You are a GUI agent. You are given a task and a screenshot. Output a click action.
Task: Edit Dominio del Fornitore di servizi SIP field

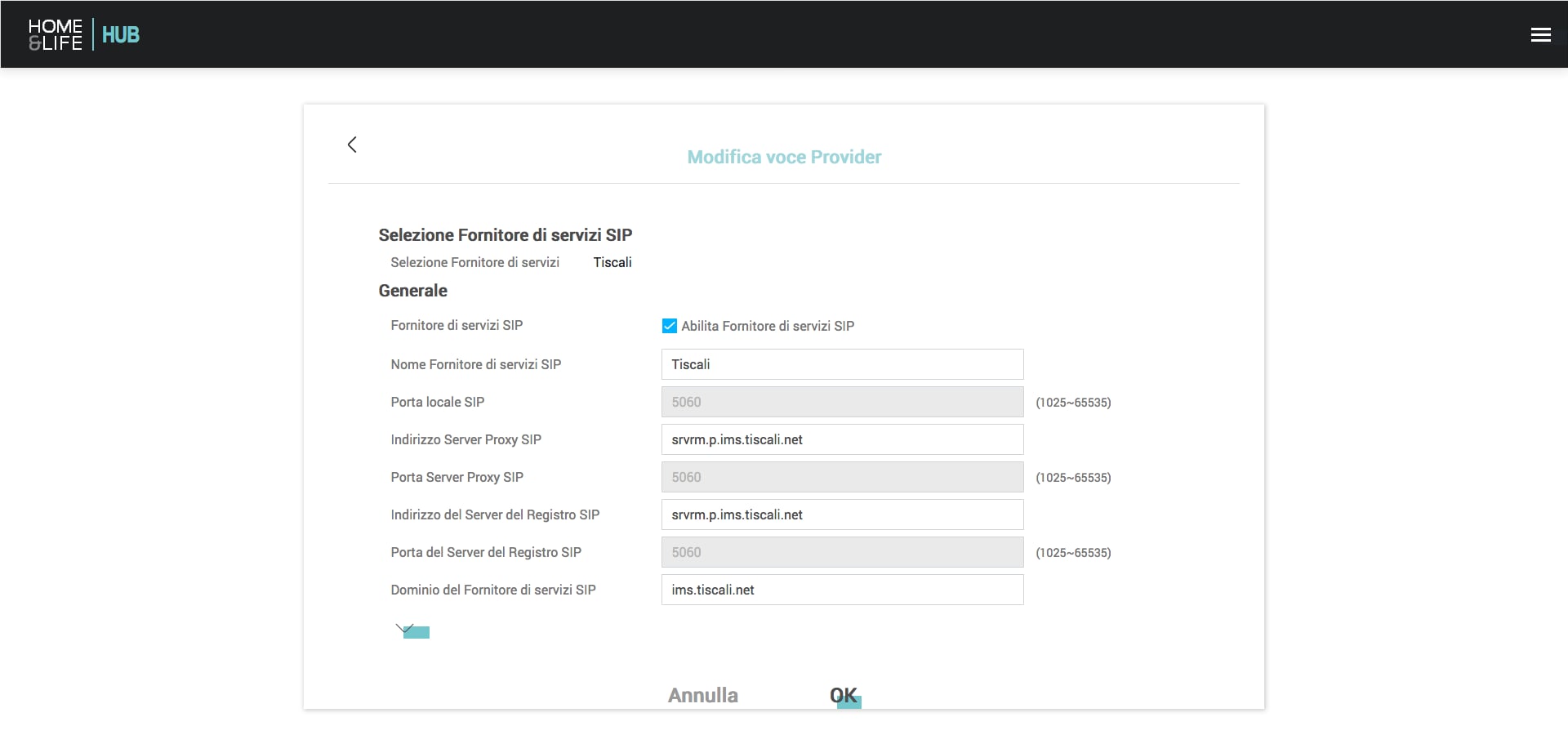842,590
